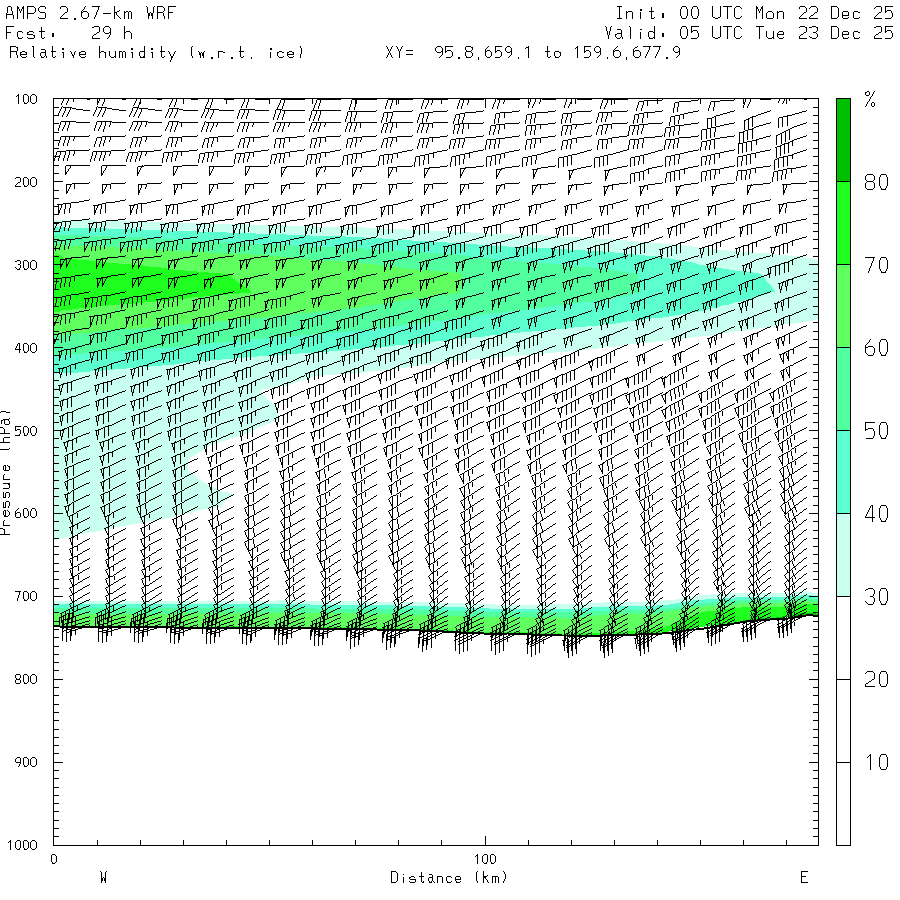Click the colorbar label '40'
Image resolution: width=900 pixels, height=900 pixels.
pyautogui.click(x=876, y=514)
